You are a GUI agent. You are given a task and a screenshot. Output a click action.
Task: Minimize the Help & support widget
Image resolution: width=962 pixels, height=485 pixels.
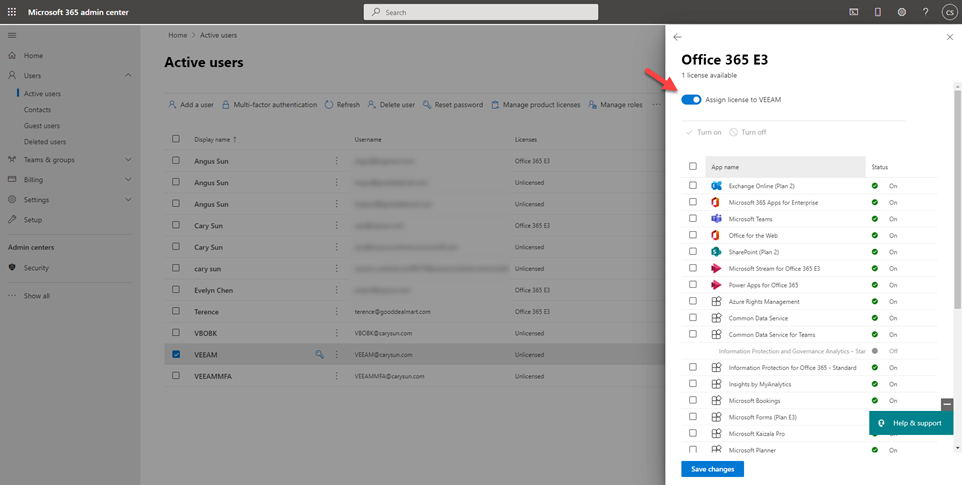(x=947, y=404)
